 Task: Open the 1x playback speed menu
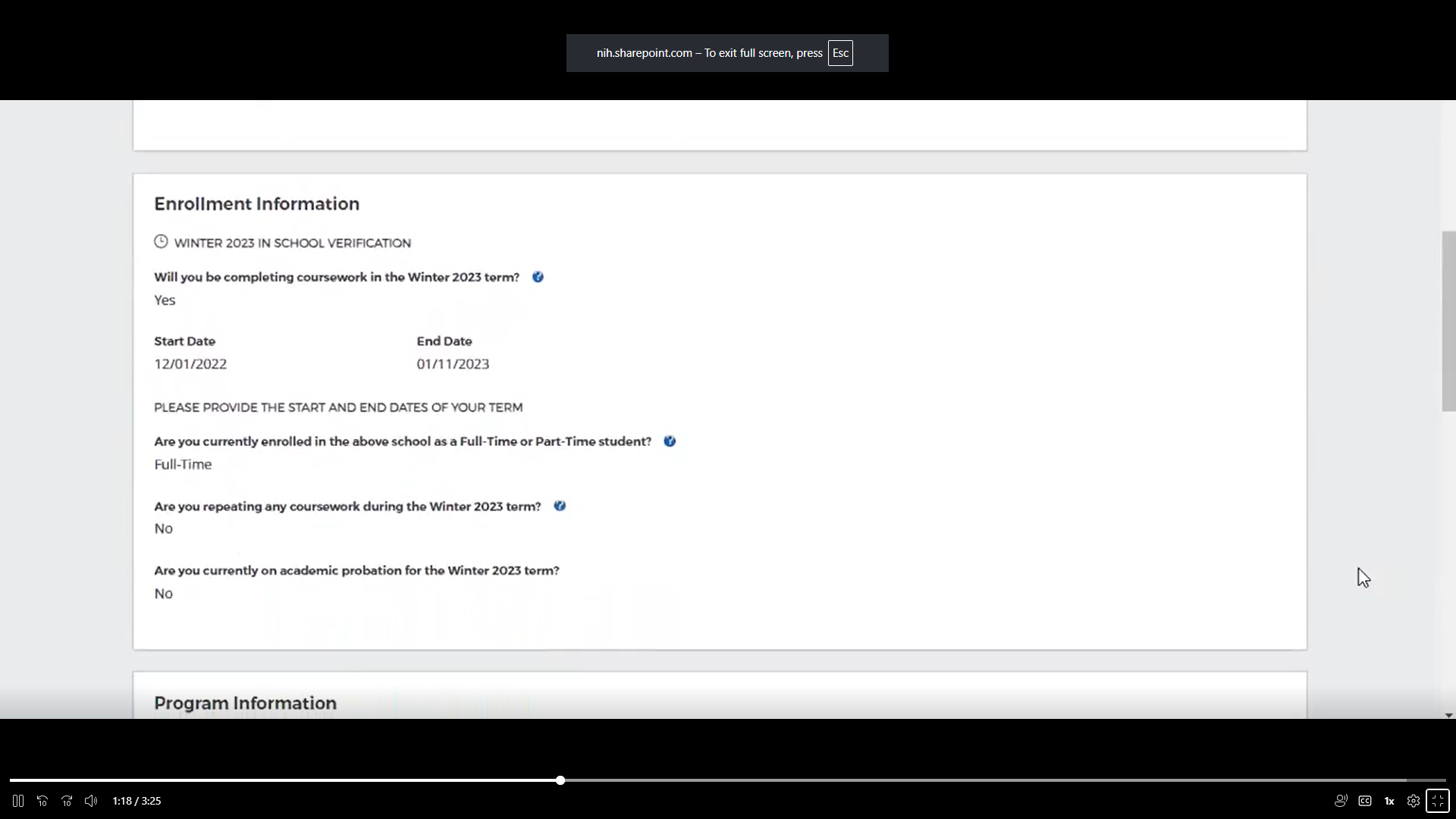pos(1389,801)
